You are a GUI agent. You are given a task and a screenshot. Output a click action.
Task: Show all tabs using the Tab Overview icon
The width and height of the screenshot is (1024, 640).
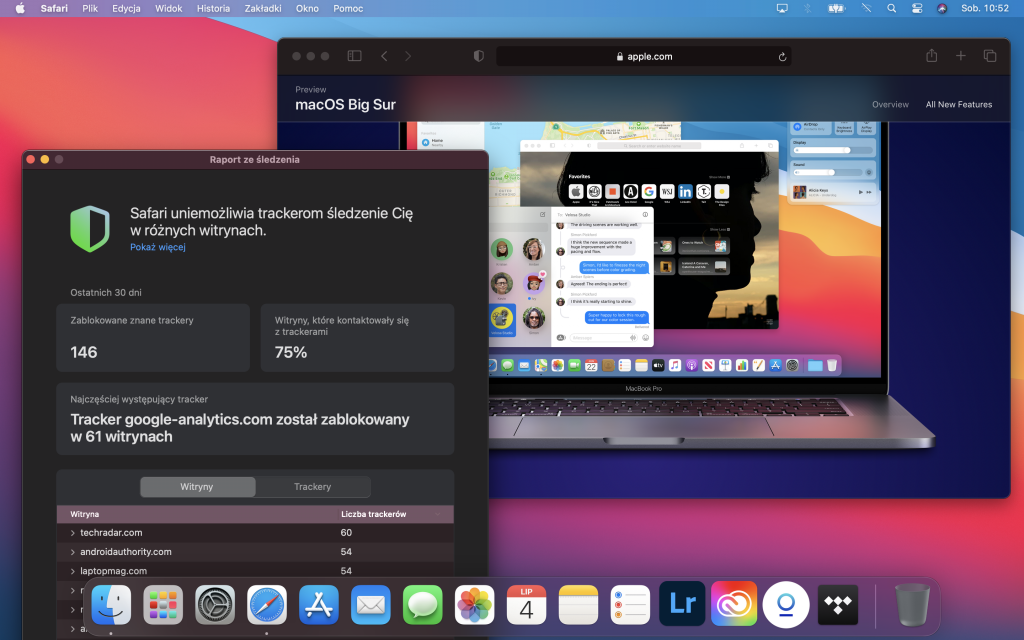pos(990,56)
